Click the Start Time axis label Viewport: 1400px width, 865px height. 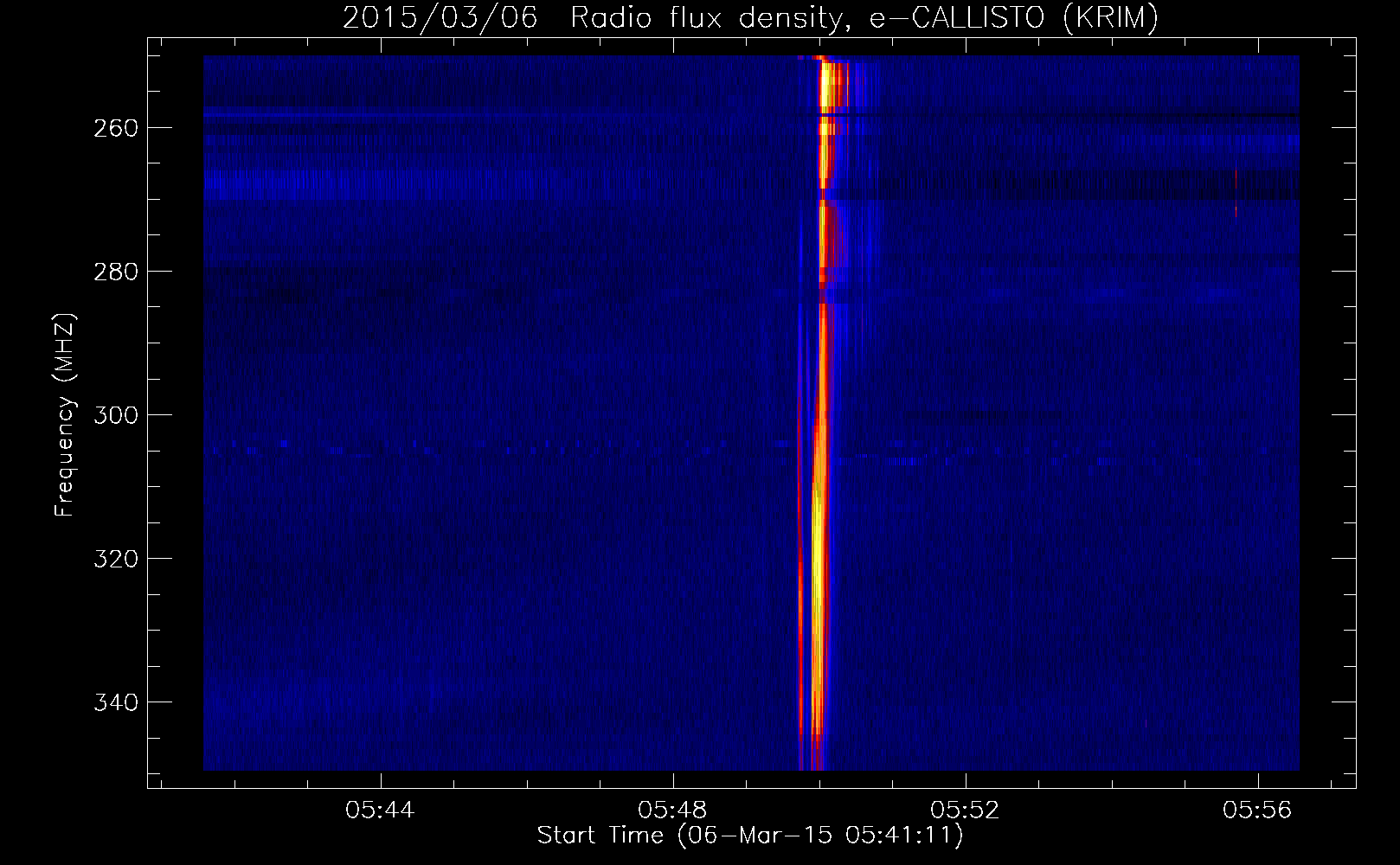(750, 836)
